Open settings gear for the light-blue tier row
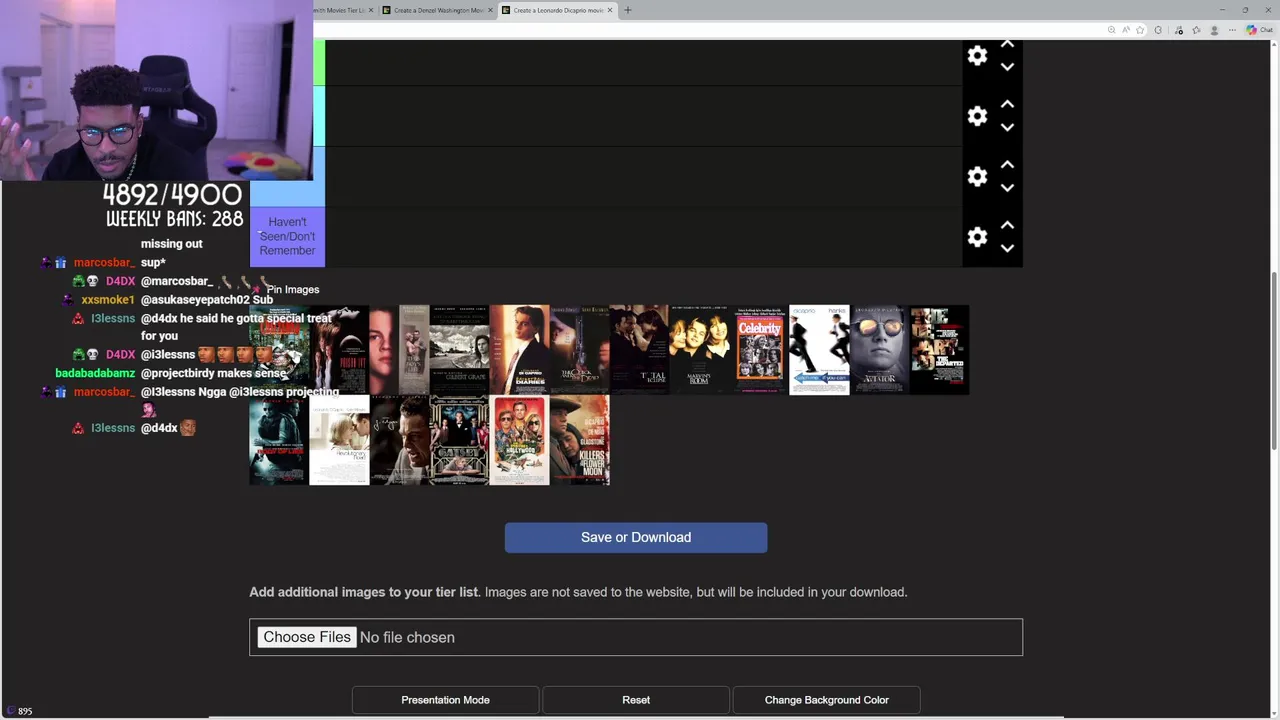The height and width of the screenshot is (720, 1280). pos(977,116)
